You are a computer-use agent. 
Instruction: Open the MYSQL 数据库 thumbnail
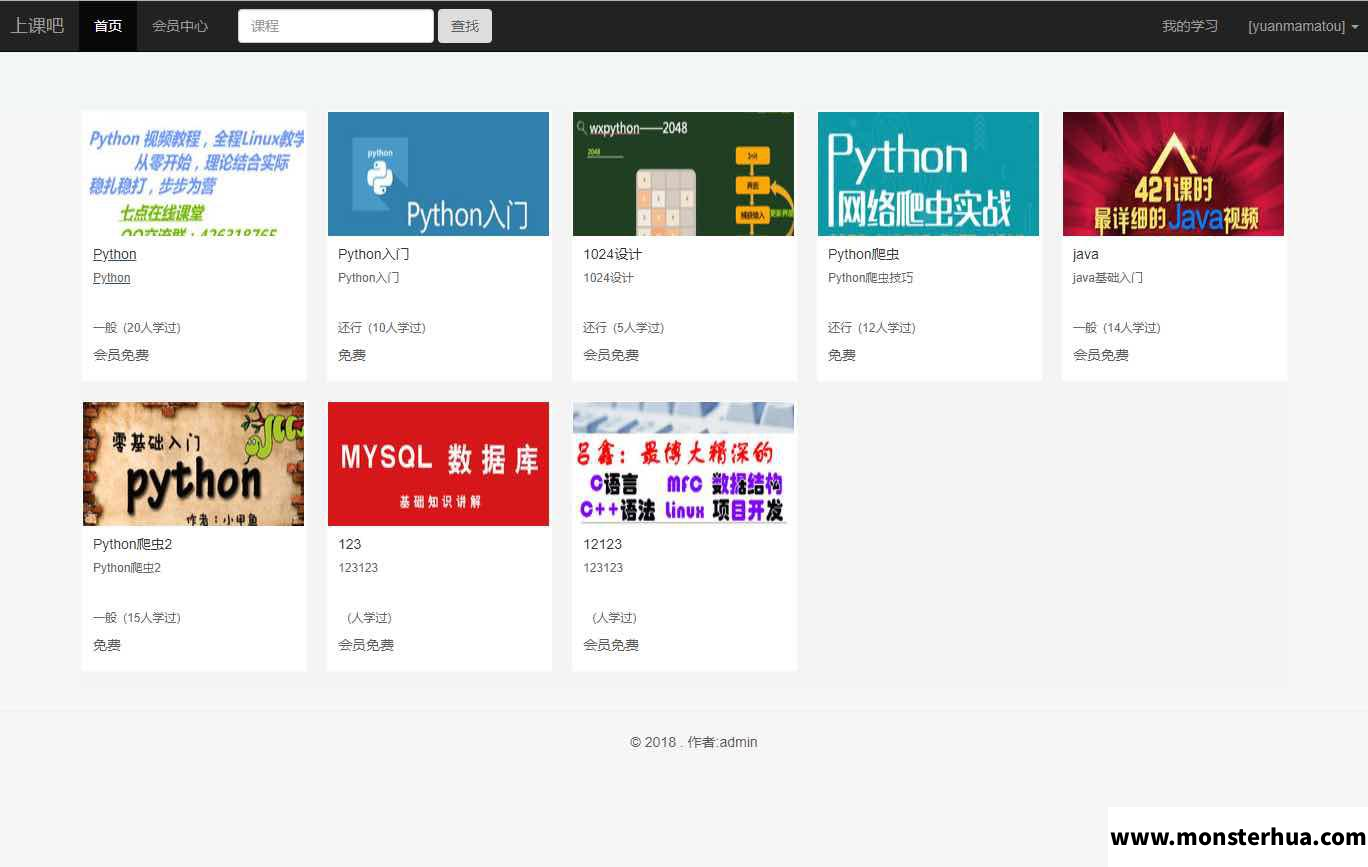(x=438, y=464)
